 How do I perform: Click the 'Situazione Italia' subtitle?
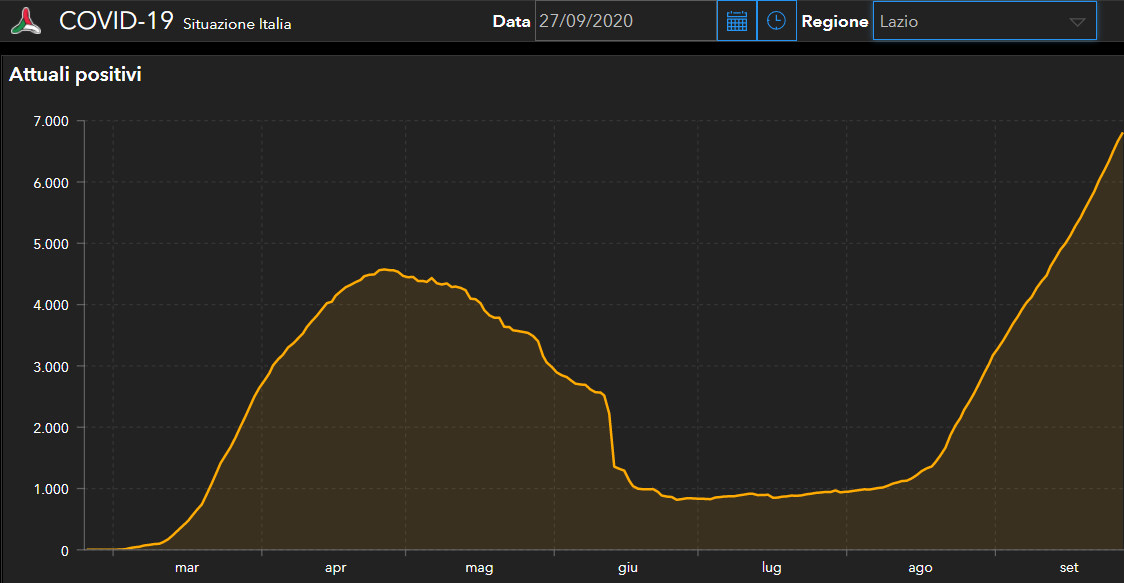[237, 24]
